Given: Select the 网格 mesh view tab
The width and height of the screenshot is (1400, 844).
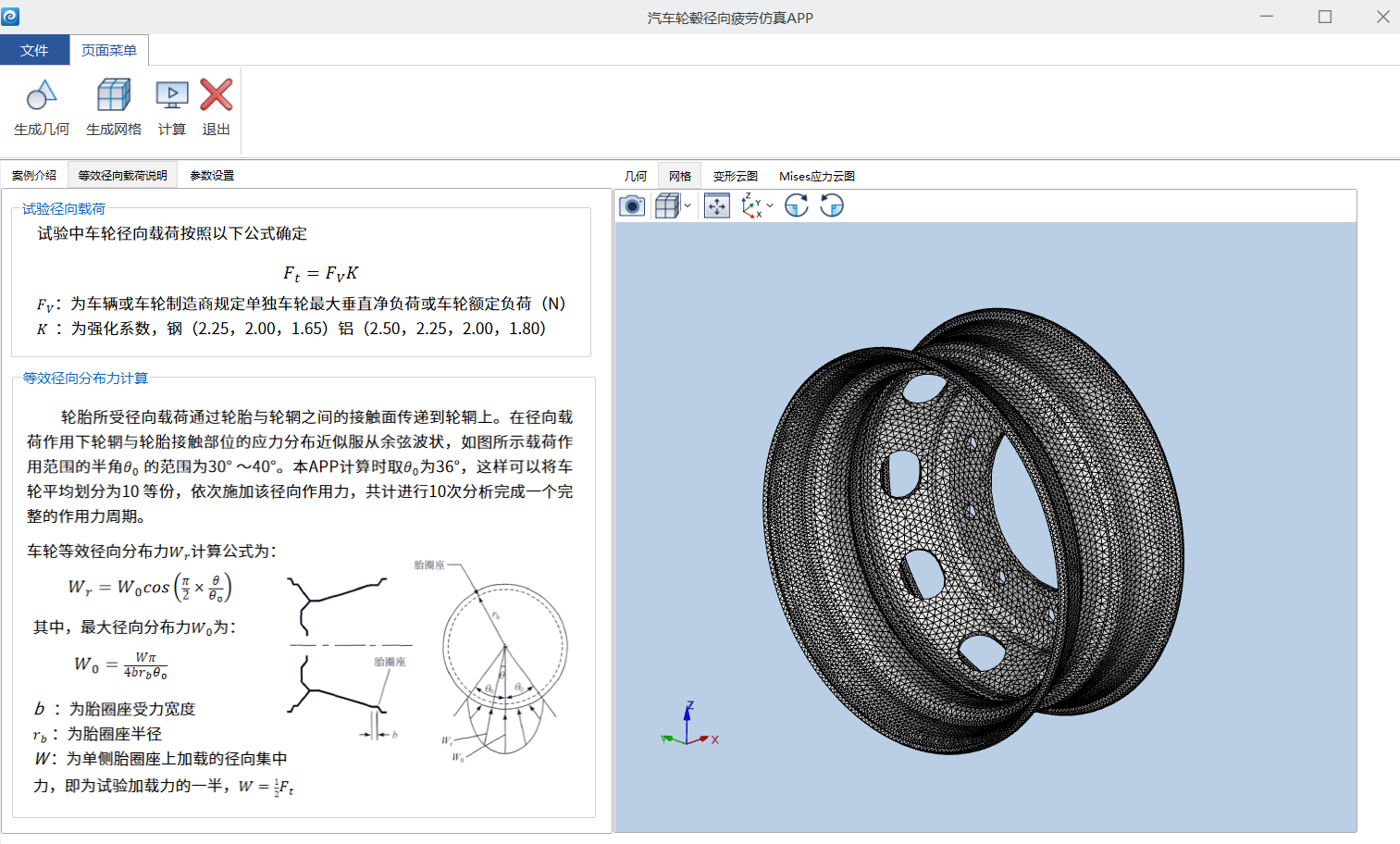Looking at the screenshot, I should [680, 176].
